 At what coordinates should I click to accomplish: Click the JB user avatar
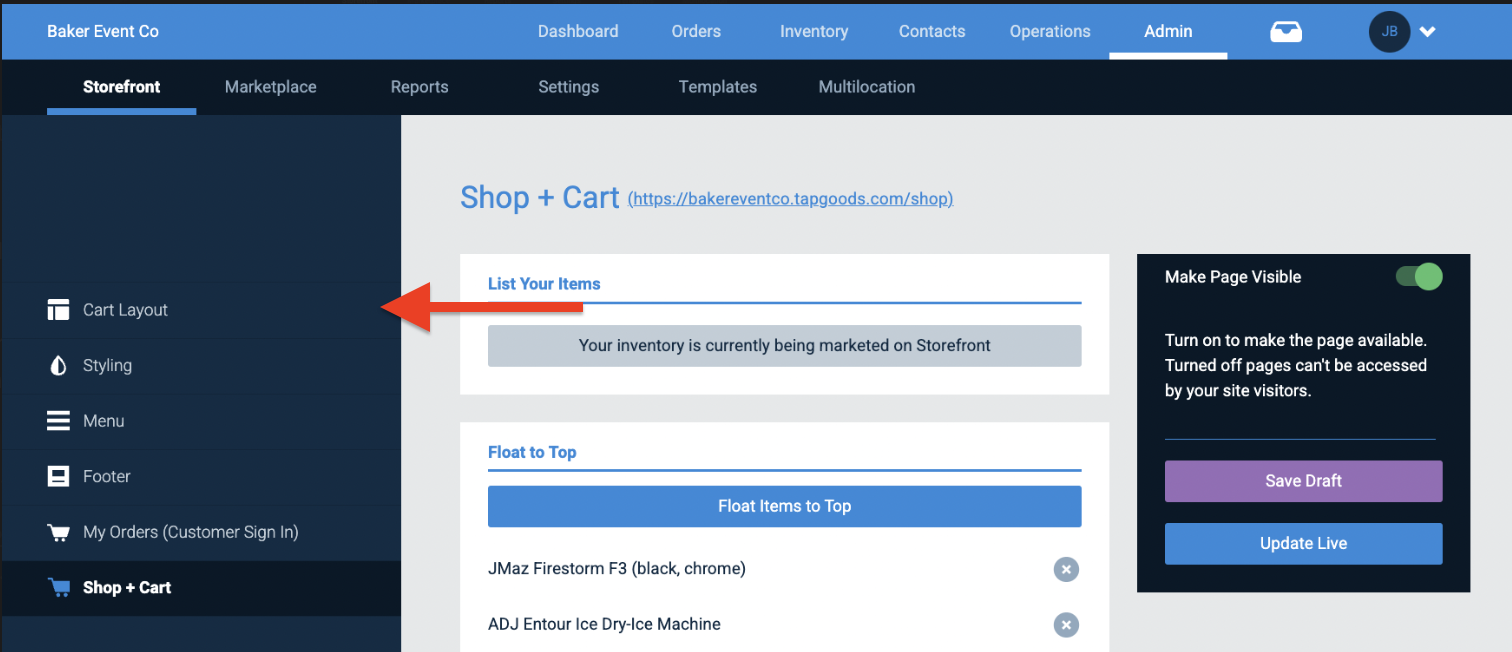pos(1389,32)
